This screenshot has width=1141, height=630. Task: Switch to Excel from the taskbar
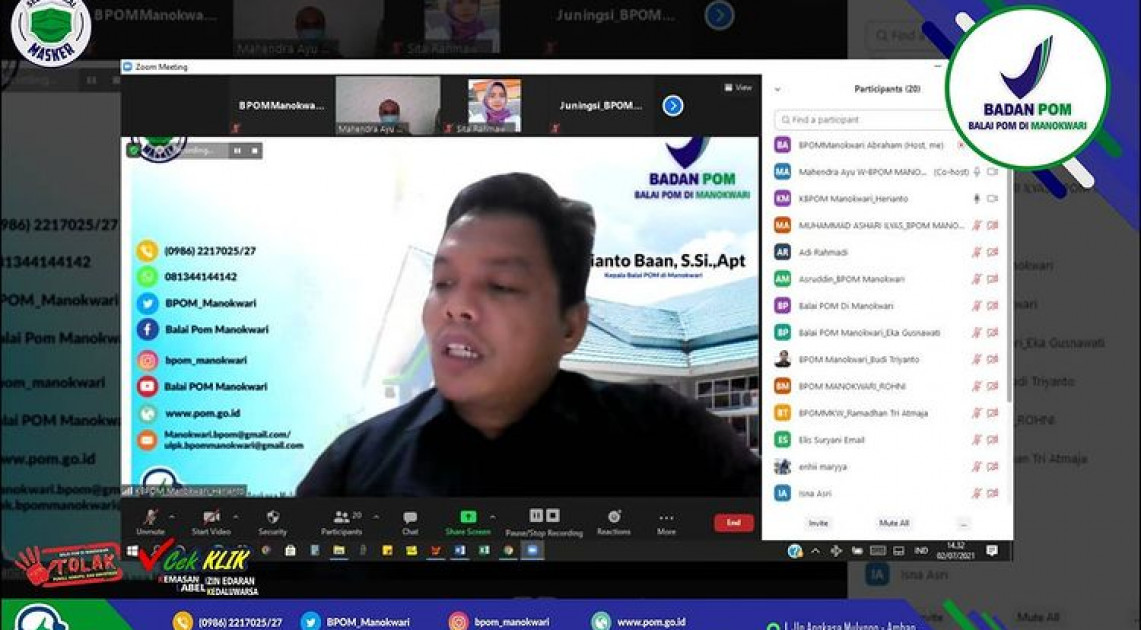[484, 551]
